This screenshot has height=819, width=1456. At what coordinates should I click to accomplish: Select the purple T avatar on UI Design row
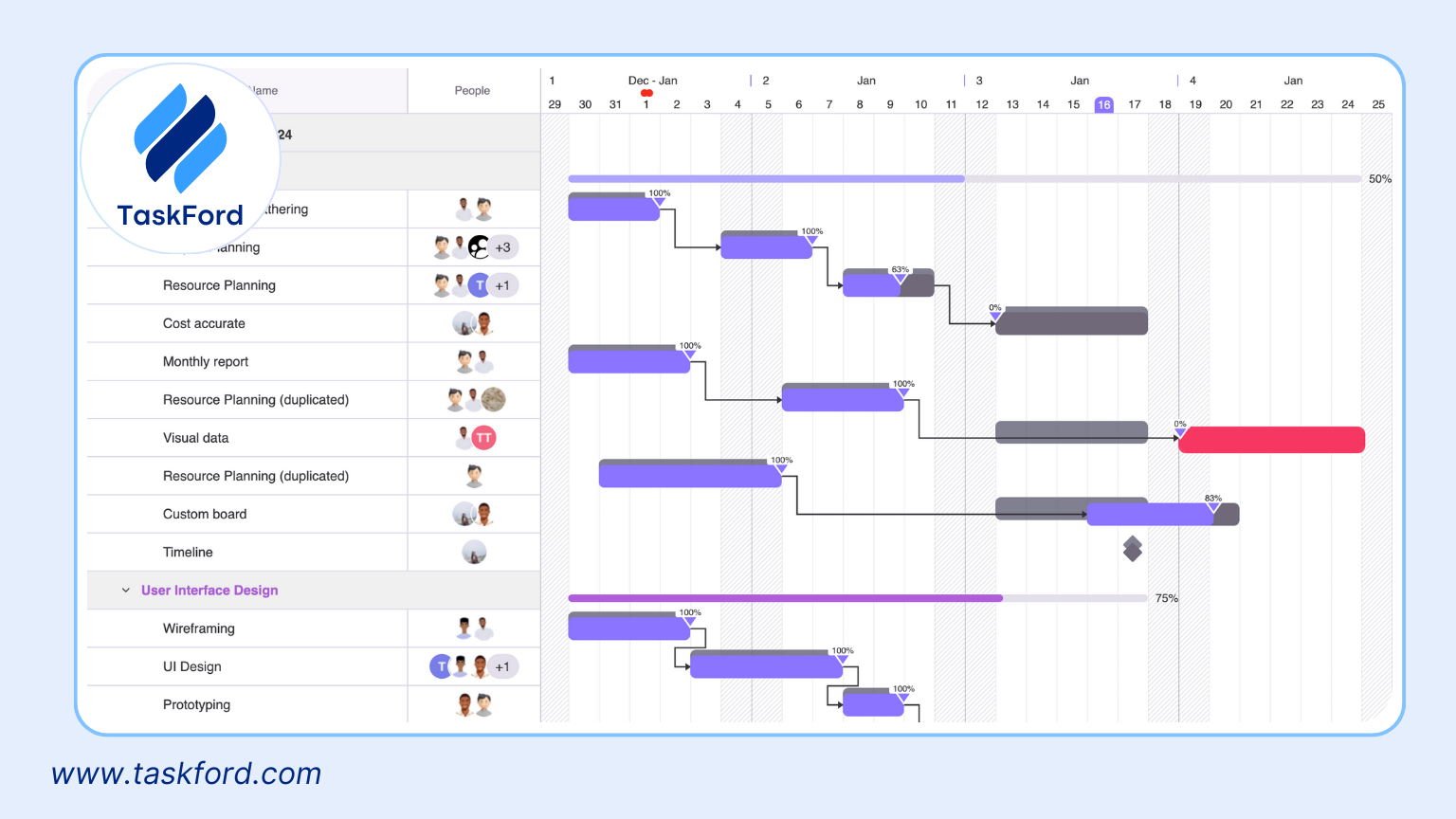[442, 666]
